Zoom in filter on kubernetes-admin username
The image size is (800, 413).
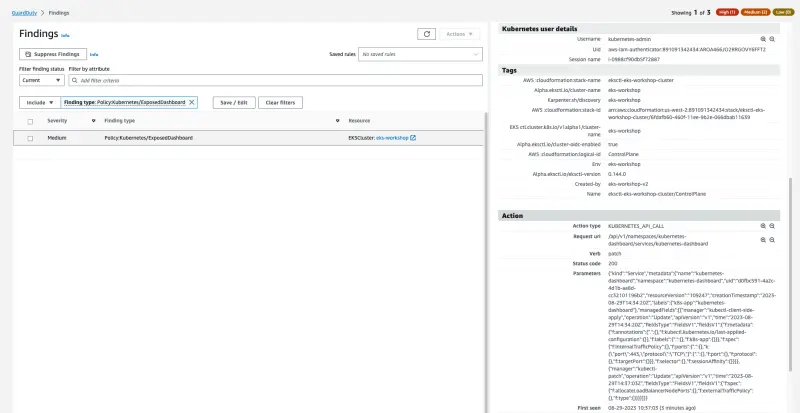point(762,39)
